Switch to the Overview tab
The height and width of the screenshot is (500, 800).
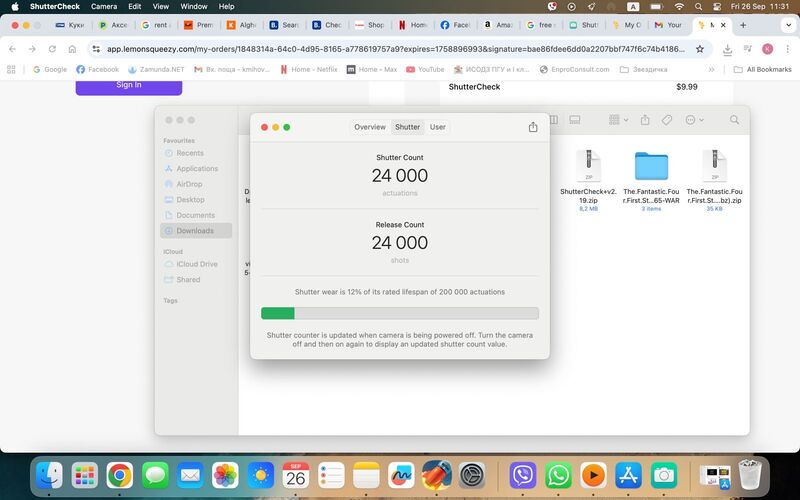[x=369, y=127]
